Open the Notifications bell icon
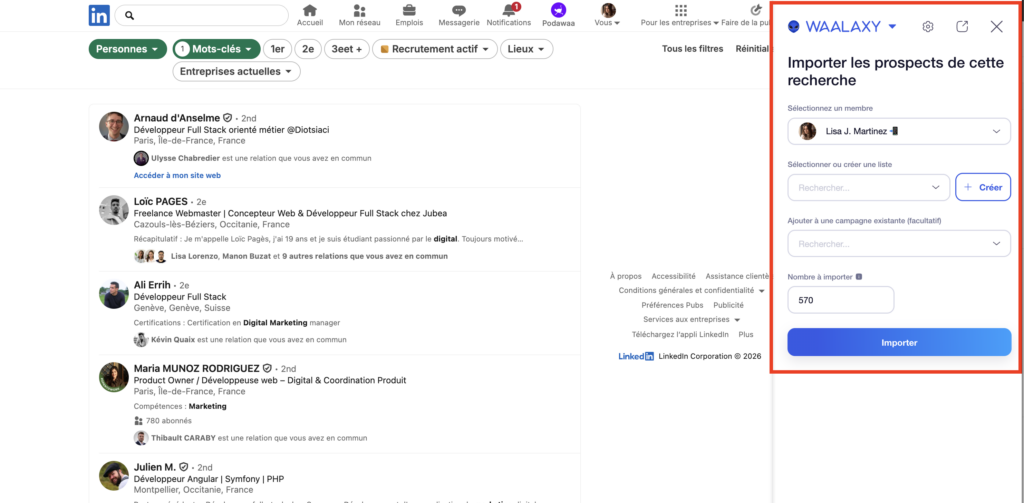Viewport: 1024px width, 503px height. pyautogui.click(x=509, y=10)
